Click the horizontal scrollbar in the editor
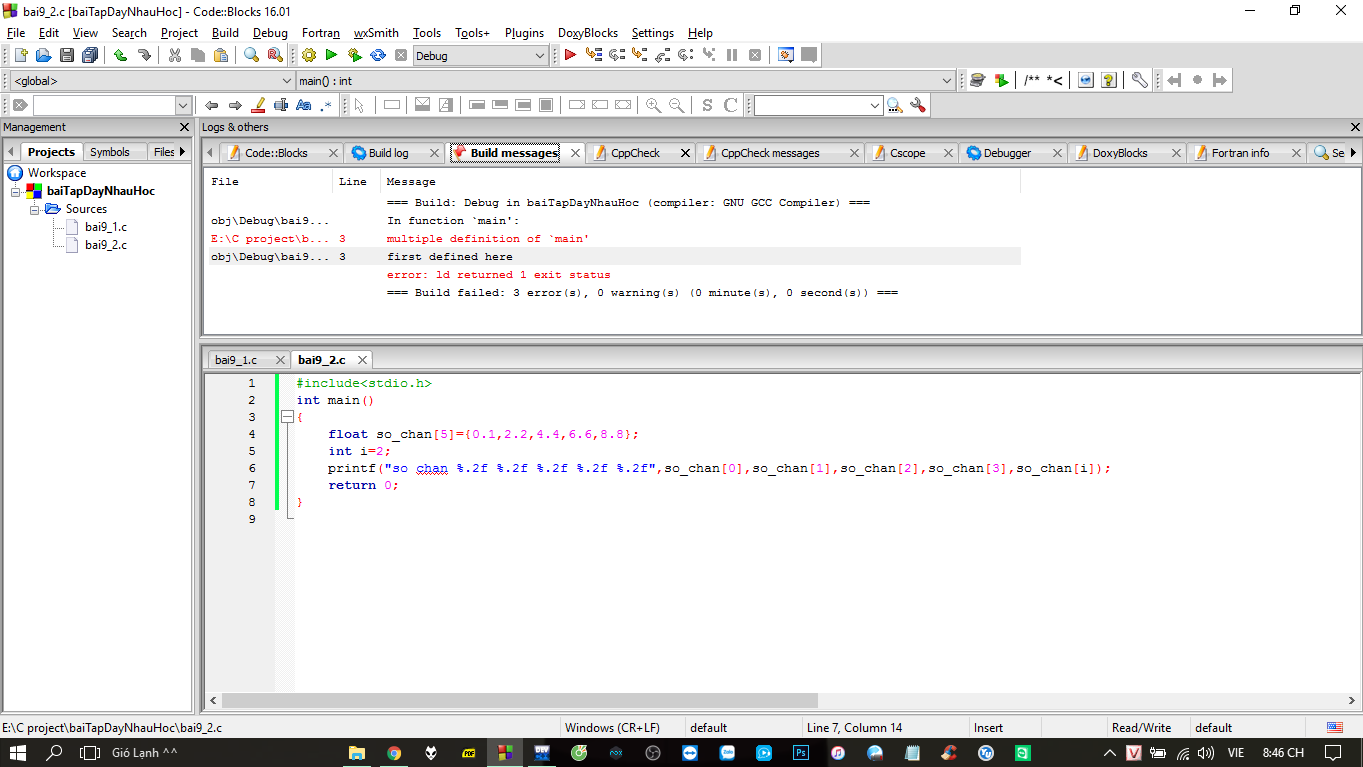 click(x=520, y=701)
